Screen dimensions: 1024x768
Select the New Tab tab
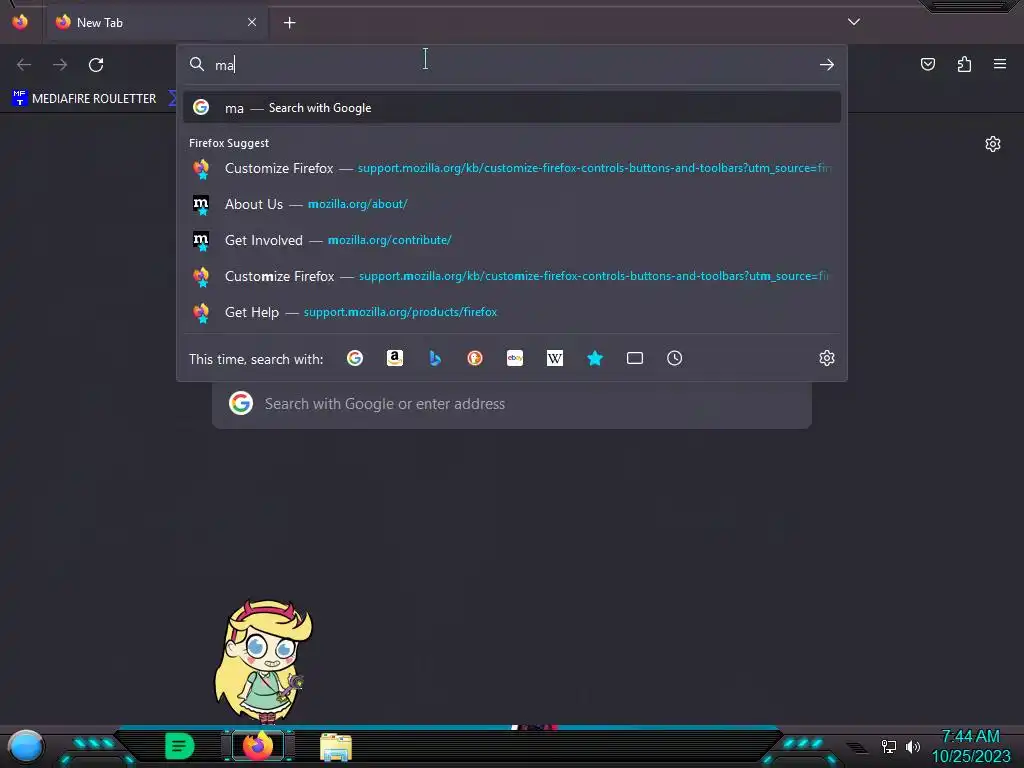pyautogui.click(x=157, y=23)
